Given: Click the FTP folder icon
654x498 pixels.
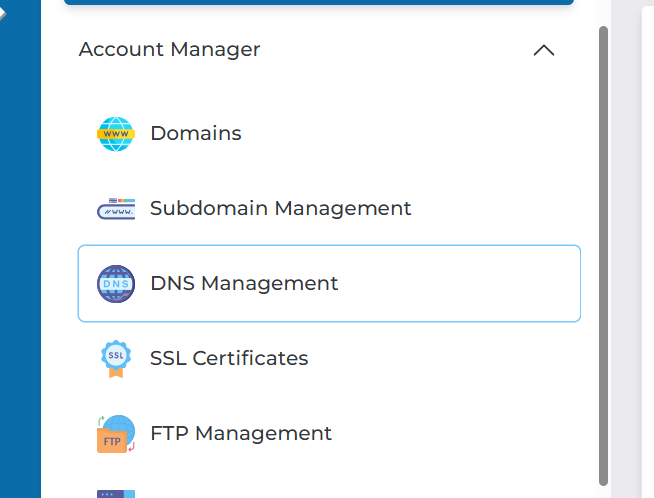Looking at the screenshot, I should pyautogui.click(x=115, y=434).
